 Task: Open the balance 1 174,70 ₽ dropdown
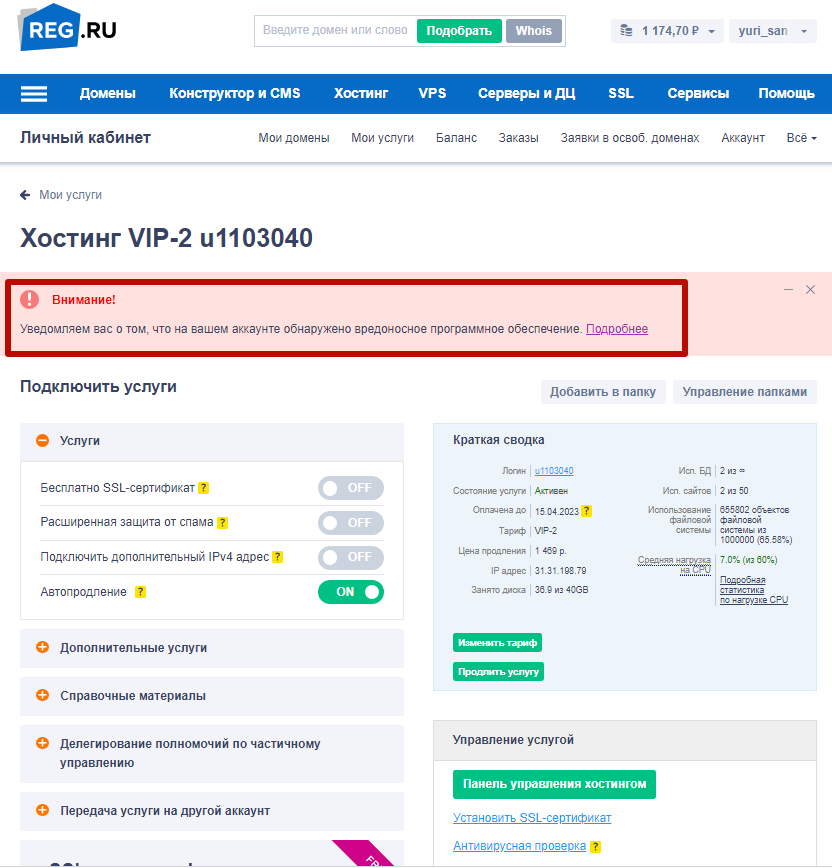pos(667,30)
